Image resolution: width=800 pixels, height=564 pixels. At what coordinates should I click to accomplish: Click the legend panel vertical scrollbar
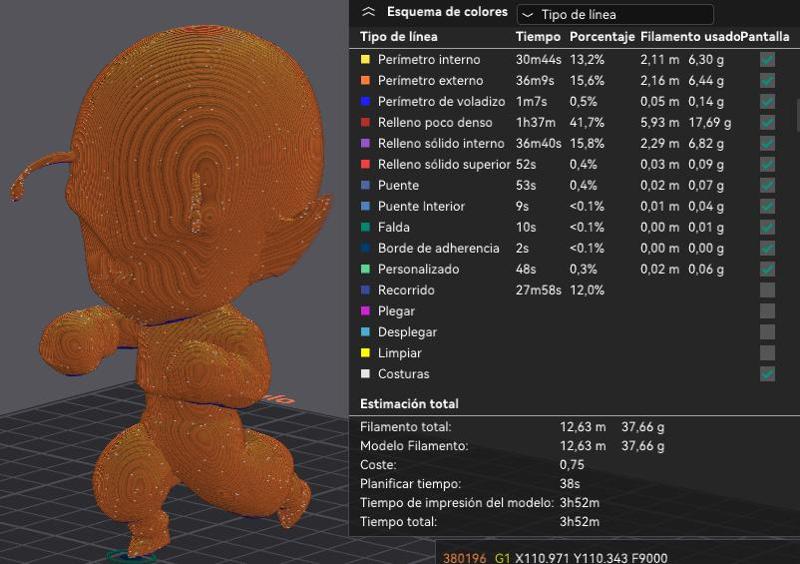[797, 115]
